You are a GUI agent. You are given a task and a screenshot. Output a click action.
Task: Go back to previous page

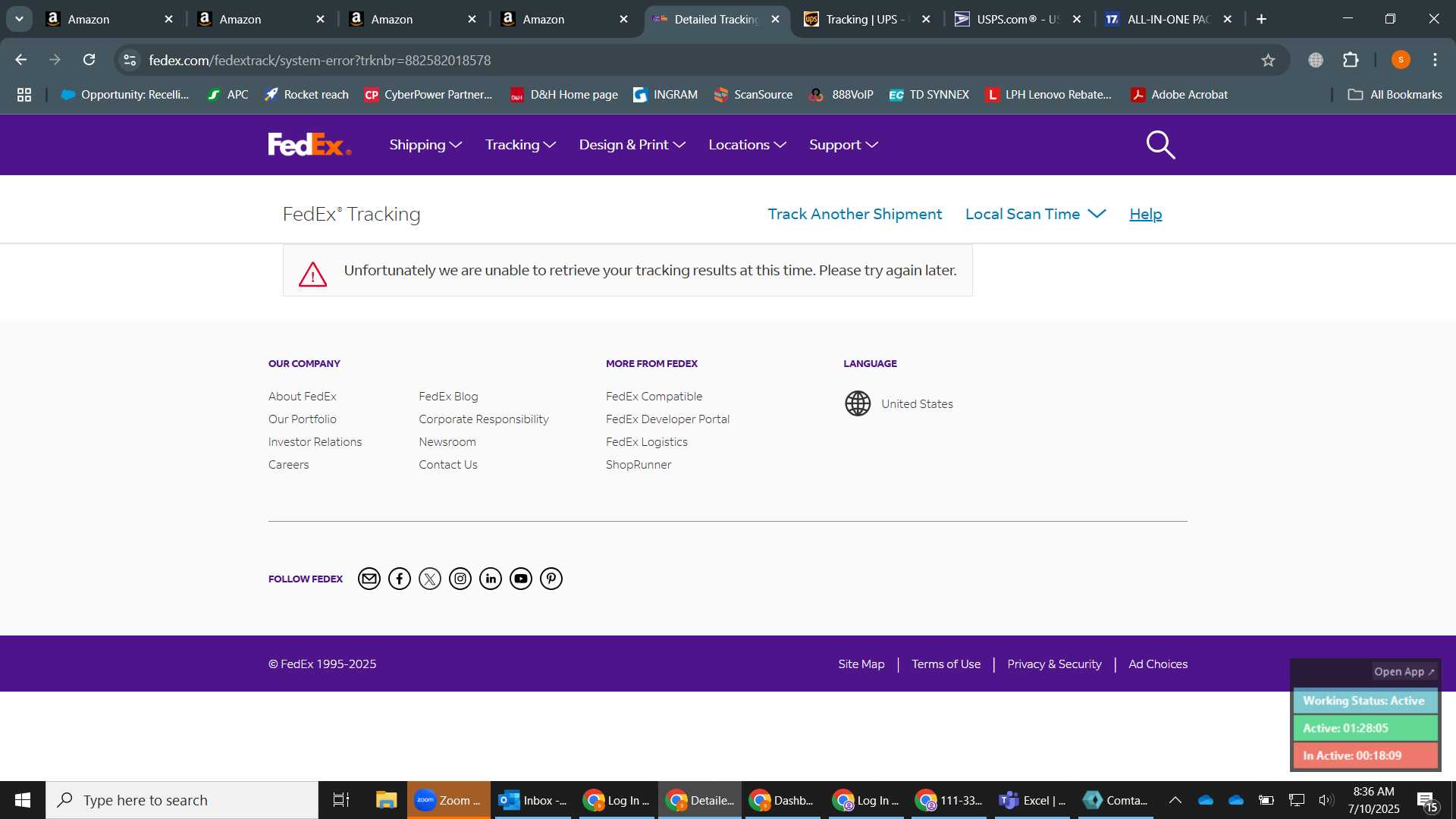(x=21, y=60)
